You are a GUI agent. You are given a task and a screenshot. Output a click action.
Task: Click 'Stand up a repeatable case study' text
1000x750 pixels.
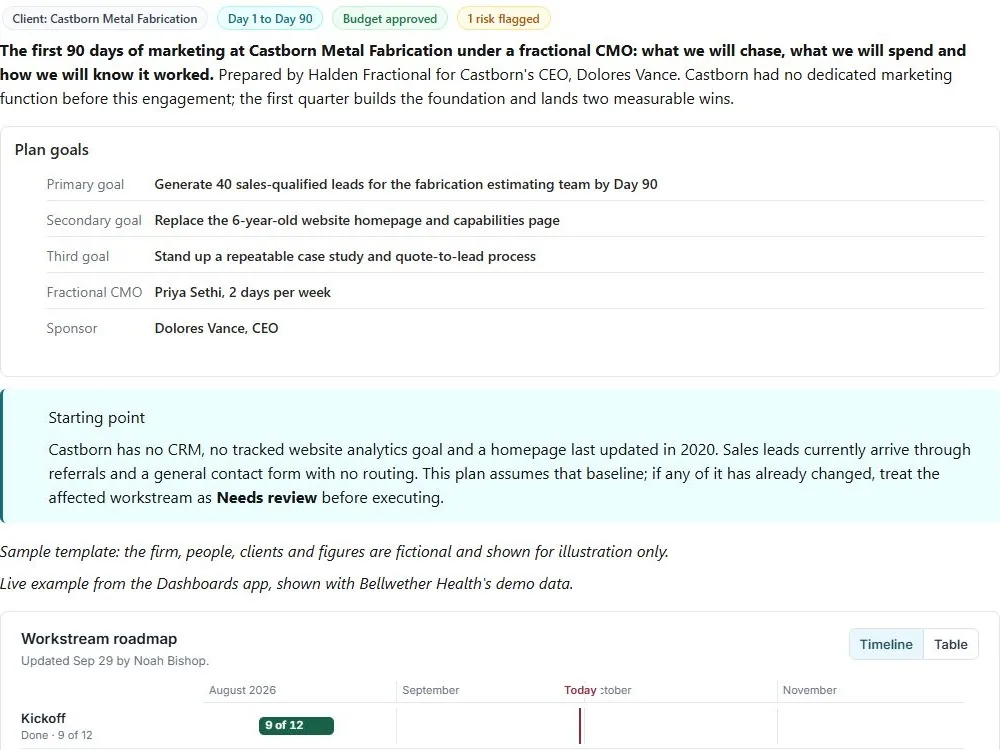coord(345,256)
